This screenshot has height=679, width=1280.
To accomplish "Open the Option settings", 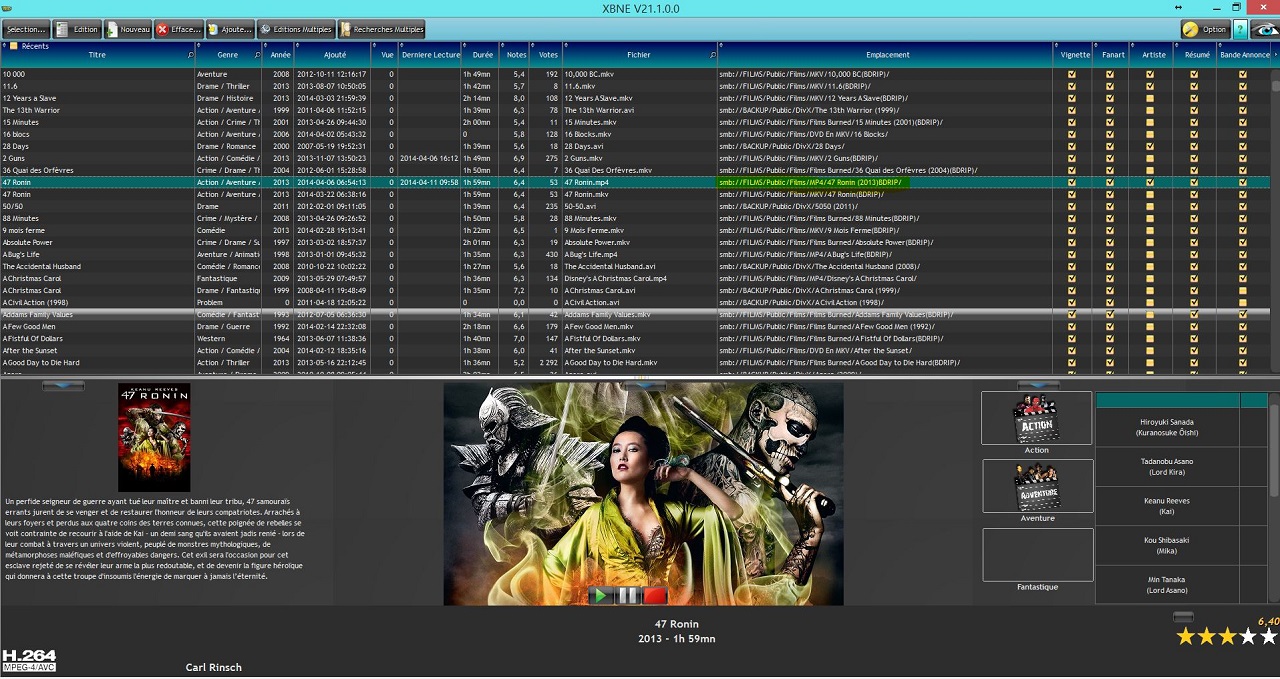I will (1205, 29).
